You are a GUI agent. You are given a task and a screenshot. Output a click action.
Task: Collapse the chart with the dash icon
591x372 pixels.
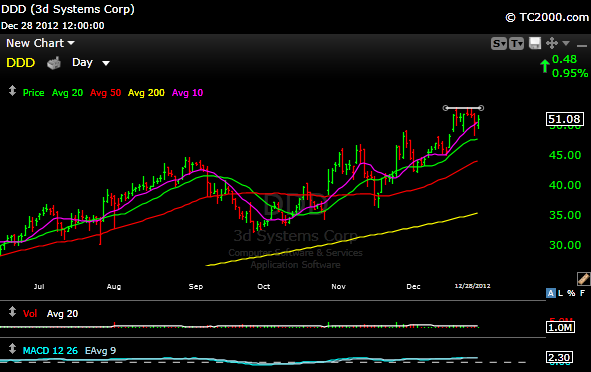point(582,45)
